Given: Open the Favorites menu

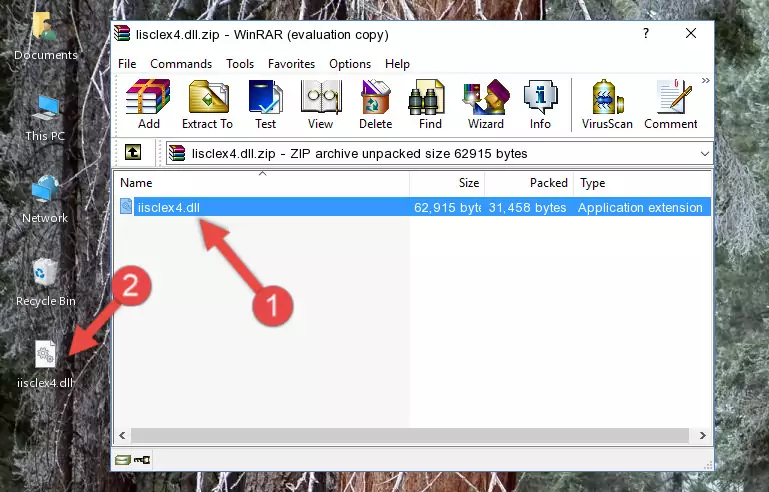Looking at the screenshot, I should (291, 64).
